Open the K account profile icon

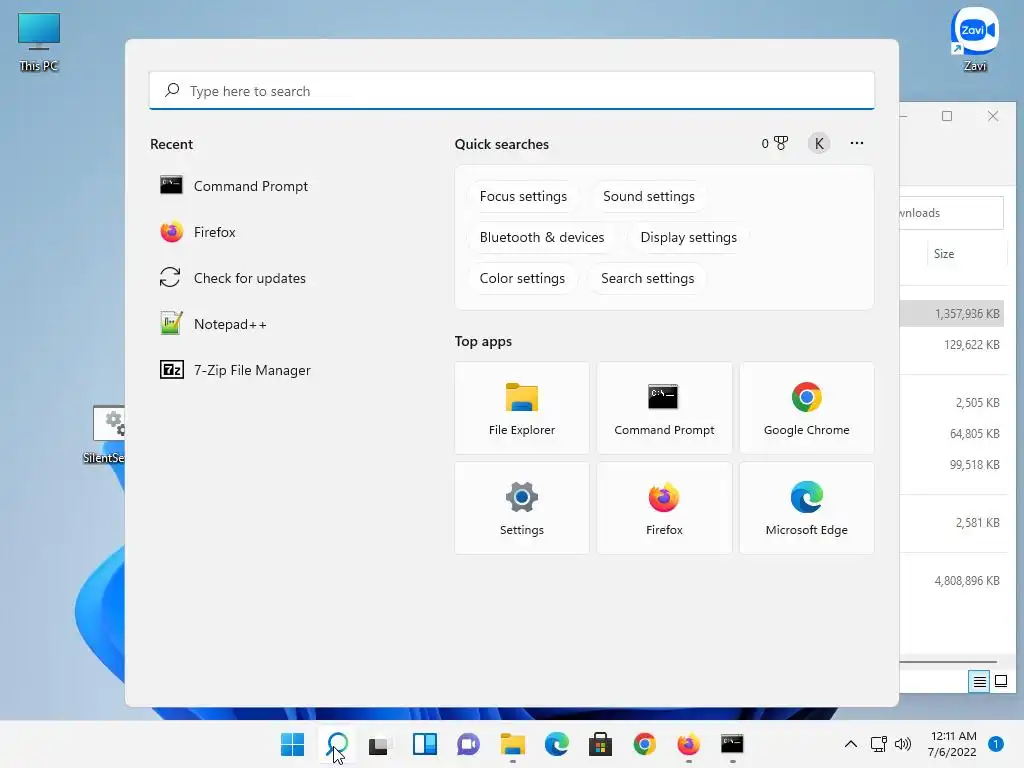[819, 144]
